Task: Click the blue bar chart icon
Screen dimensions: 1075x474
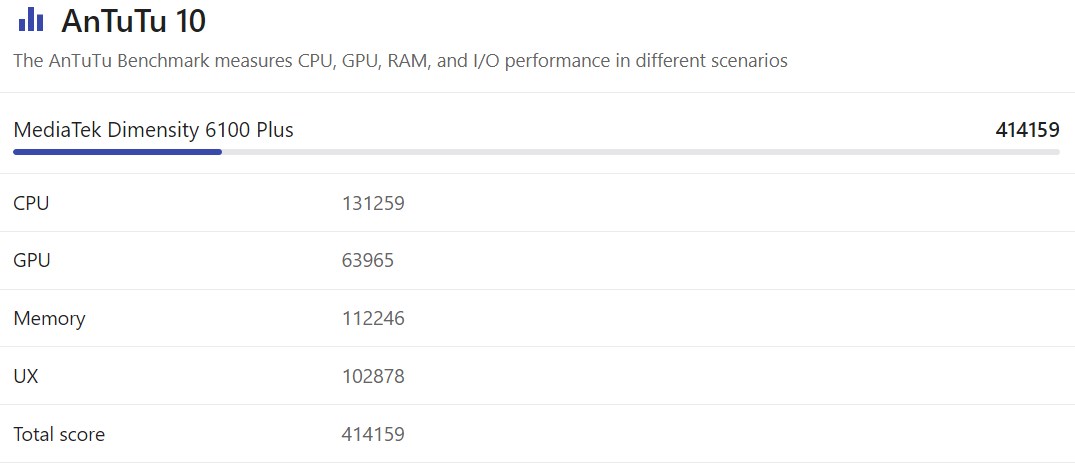Action: point(30,19)
